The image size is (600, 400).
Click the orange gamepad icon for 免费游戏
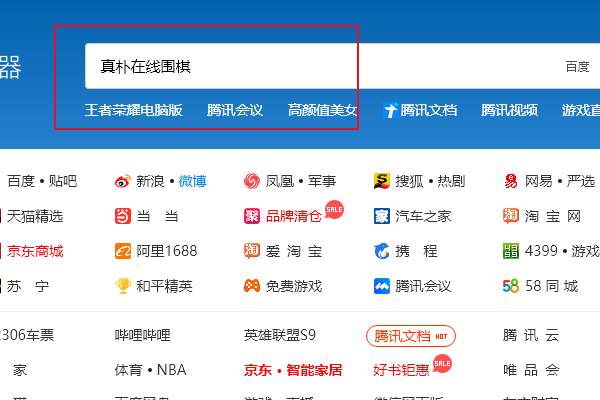point(252,286)
